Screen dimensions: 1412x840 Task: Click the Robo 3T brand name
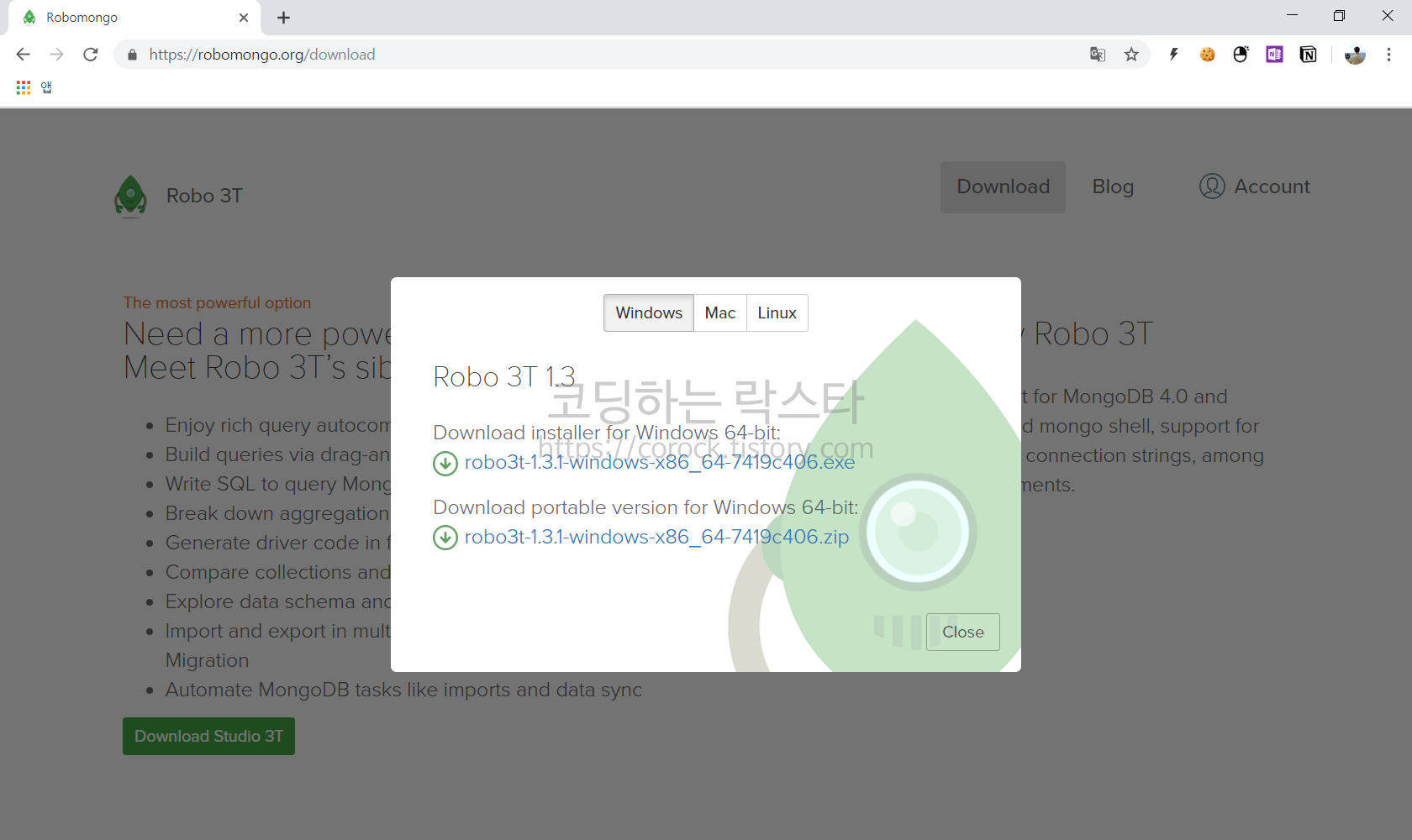click(x=205, y=196)
